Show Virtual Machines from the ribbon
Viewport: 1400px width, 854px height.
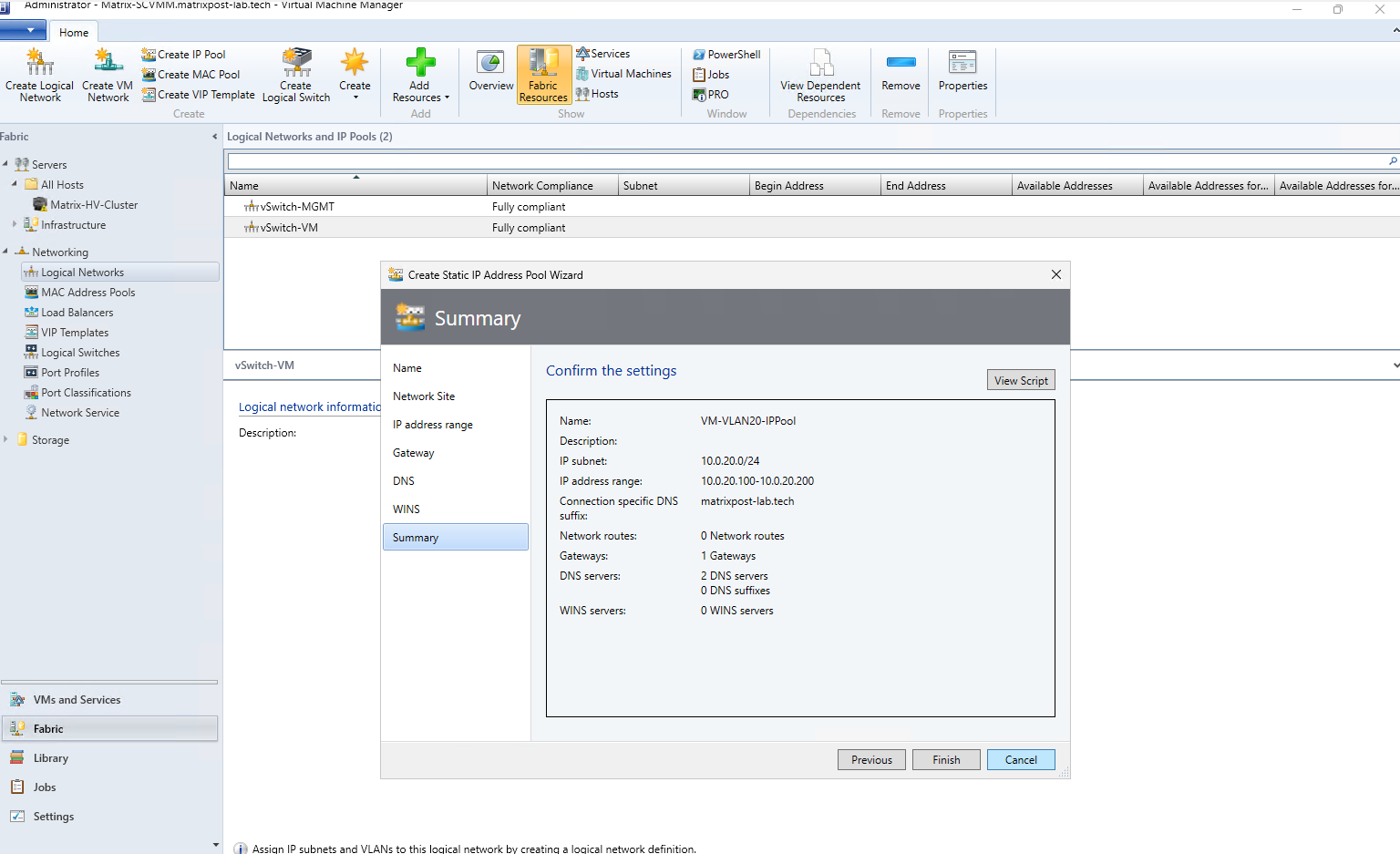point(623,74)
